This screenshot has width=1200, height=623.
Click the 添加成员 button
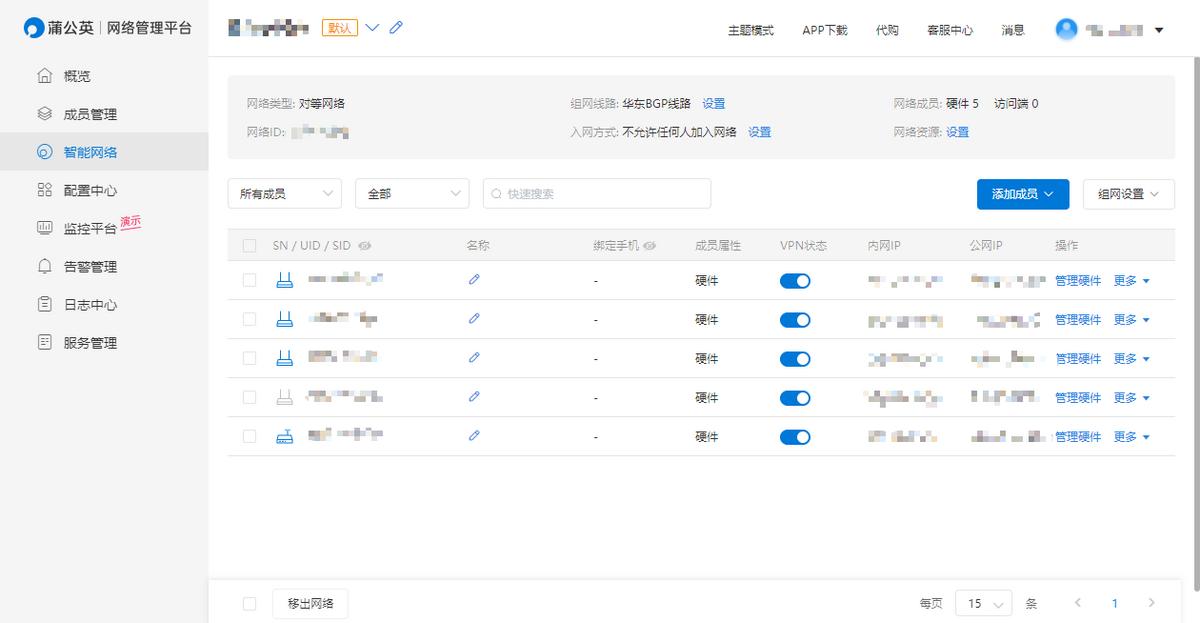(x=1022, y=193)
